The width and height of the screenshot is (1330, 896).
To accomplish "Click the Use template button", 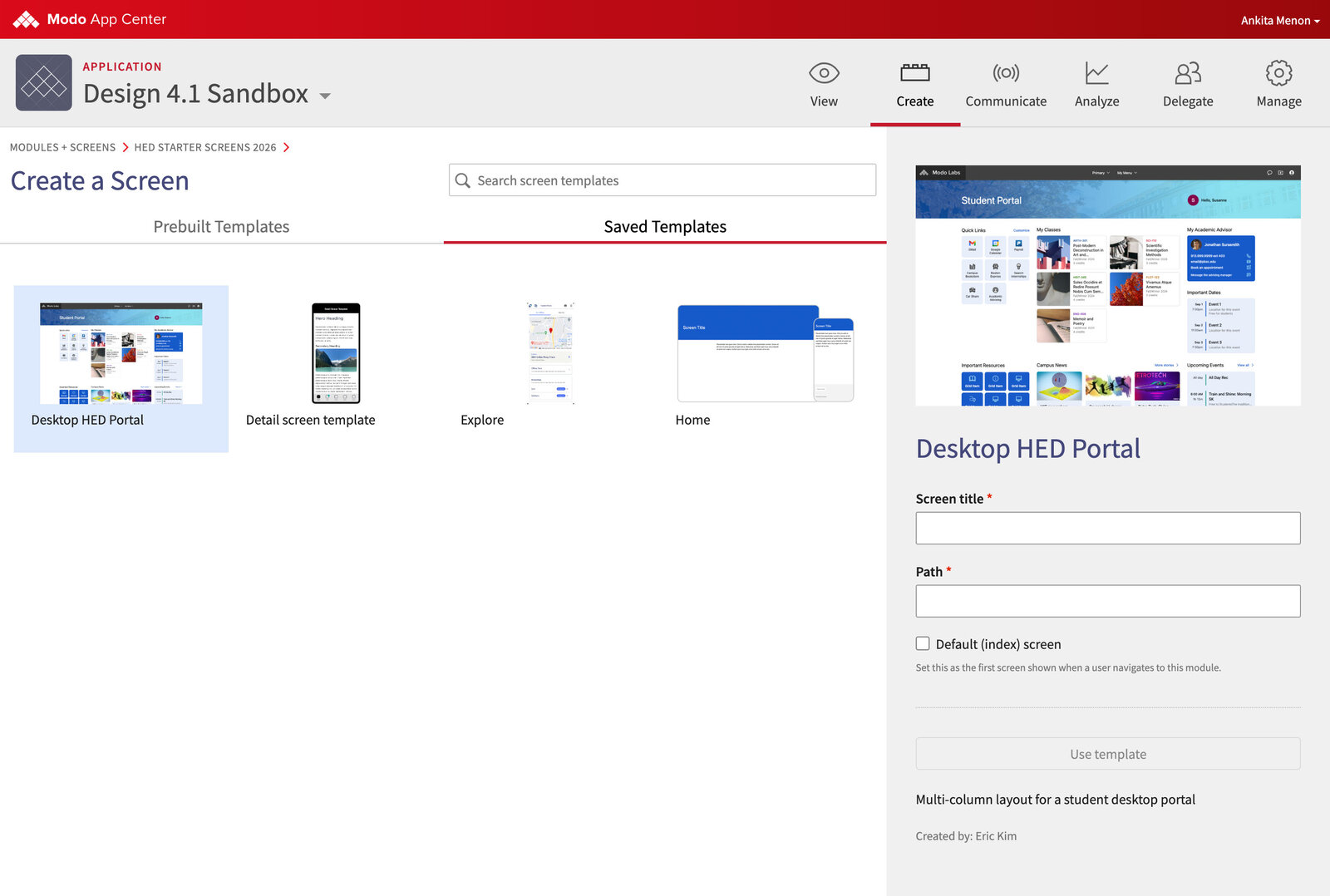I will coord(1108,754).
